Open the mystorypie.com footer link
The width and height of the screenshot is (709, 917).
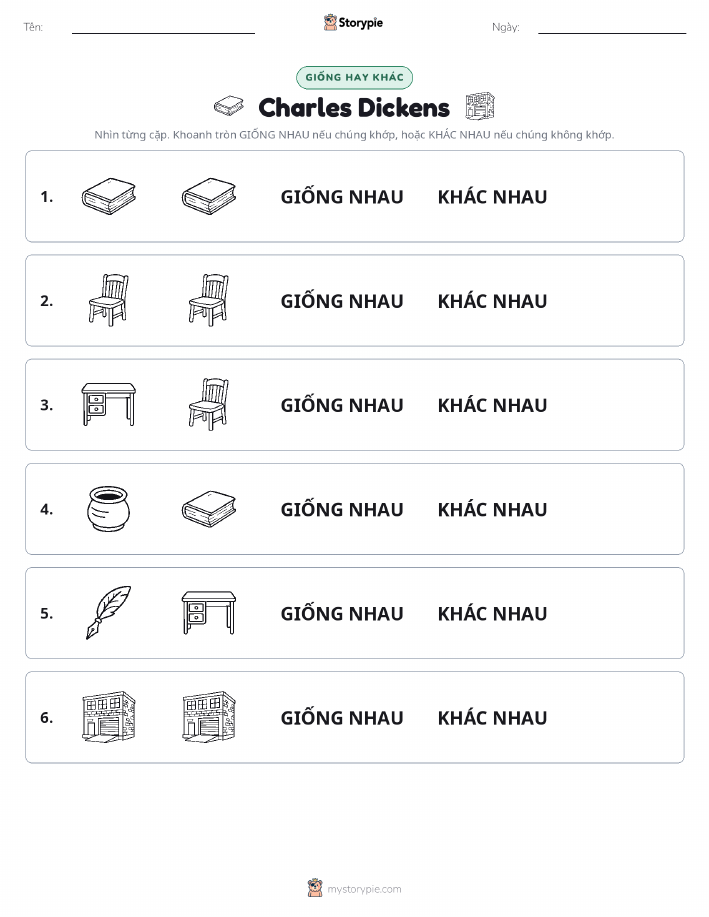(x=354, y=888)
